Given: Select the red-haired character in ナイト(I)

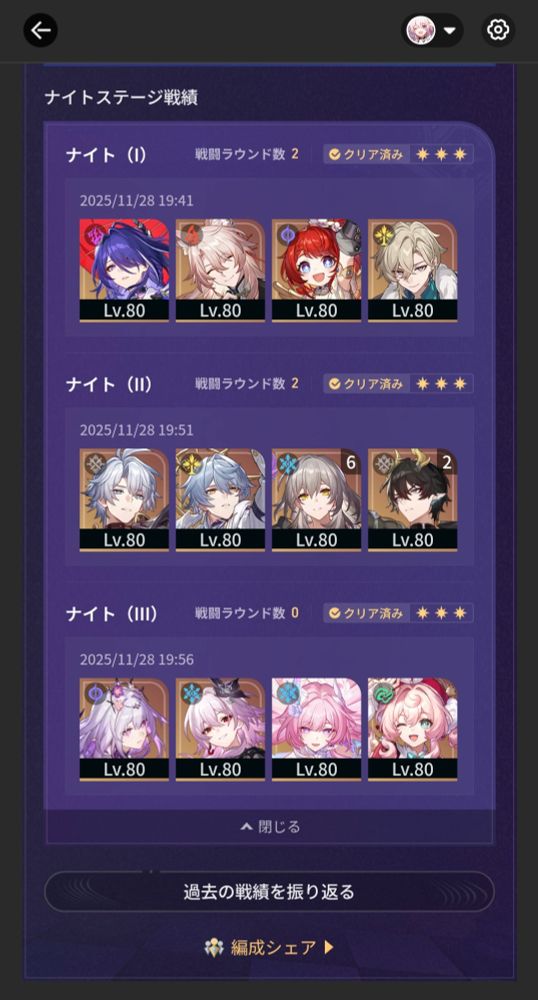Looking at the screenshot, I should [317, 270].
